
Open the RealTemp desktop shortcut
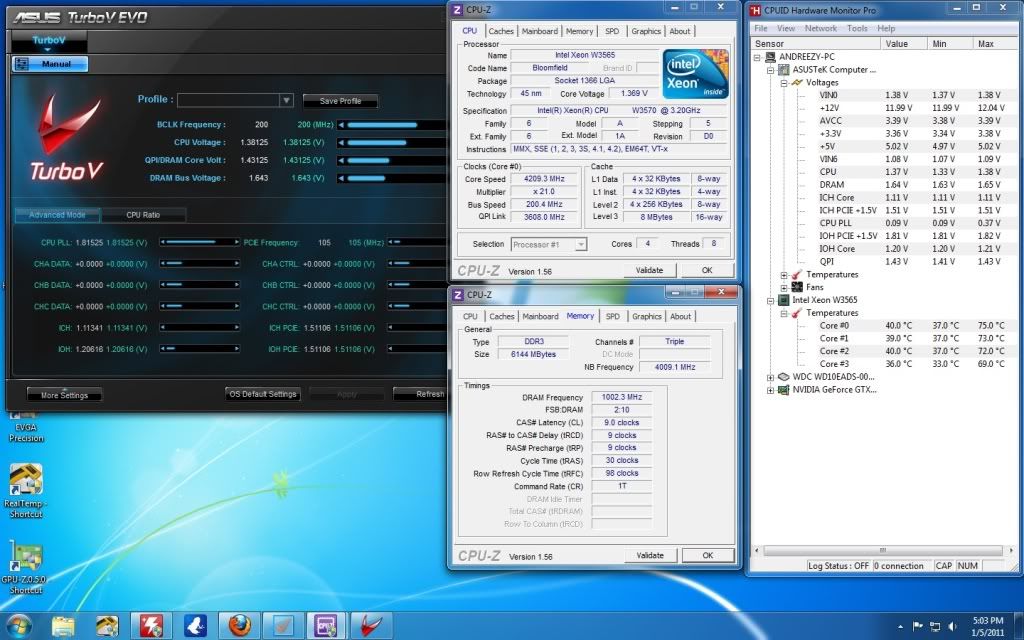pyautogui.click(x=25, y=491)
